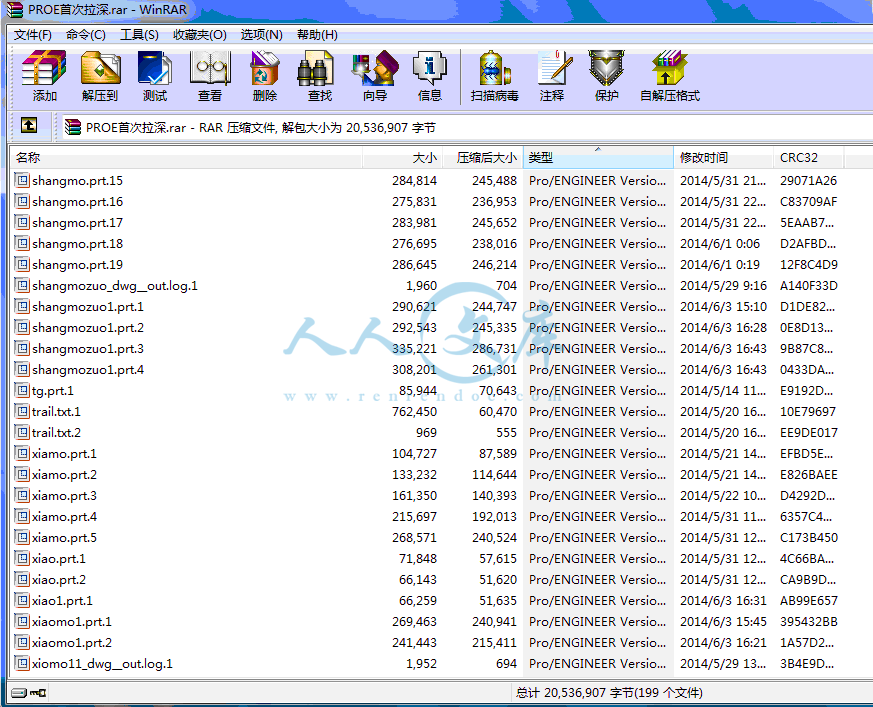Select file icon of xiamo.prt.1
The width and height of the screenshot is (873, 707).
22,453
